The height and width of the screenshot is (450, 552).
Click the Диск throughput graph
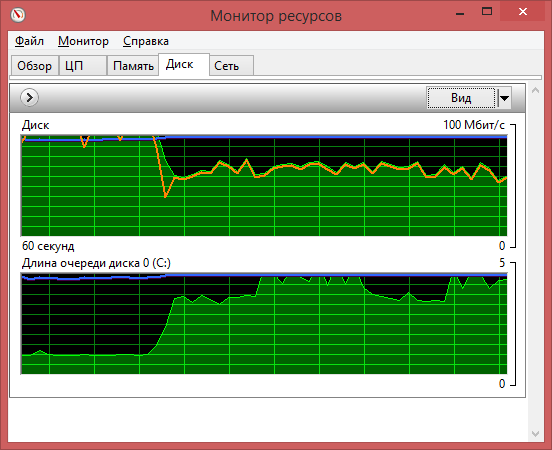(x=264, y=185)
